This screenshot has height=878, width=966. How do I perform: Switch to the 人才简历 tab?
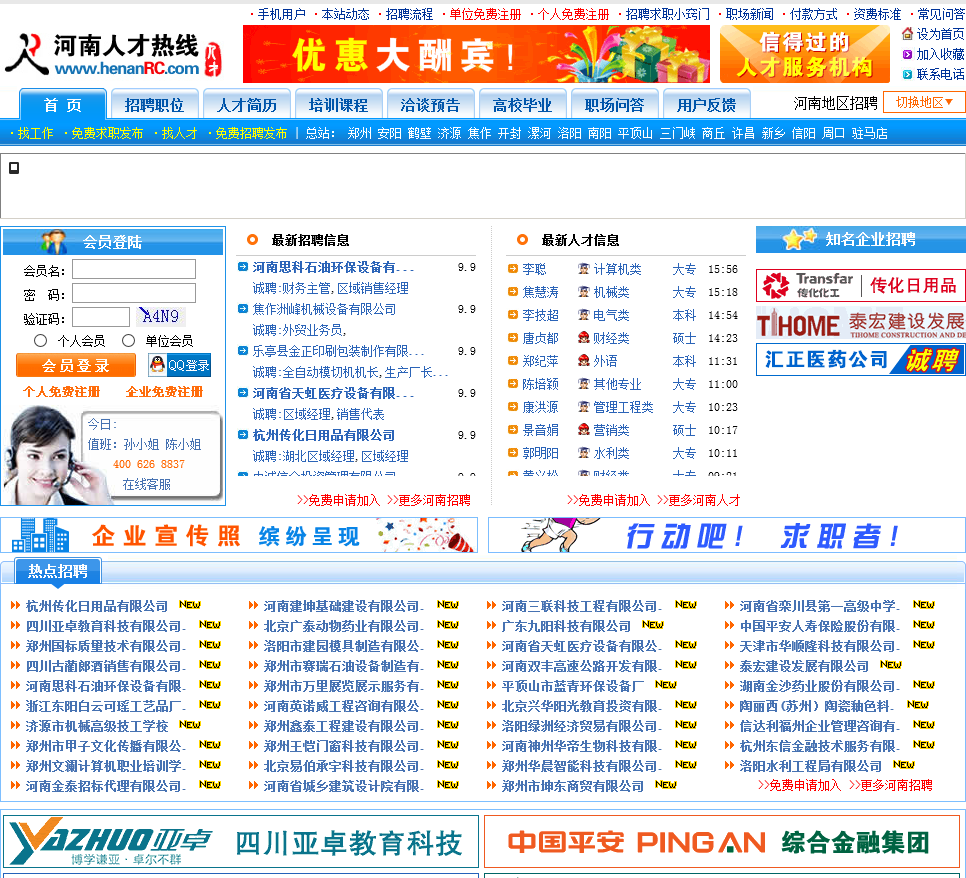246,104
